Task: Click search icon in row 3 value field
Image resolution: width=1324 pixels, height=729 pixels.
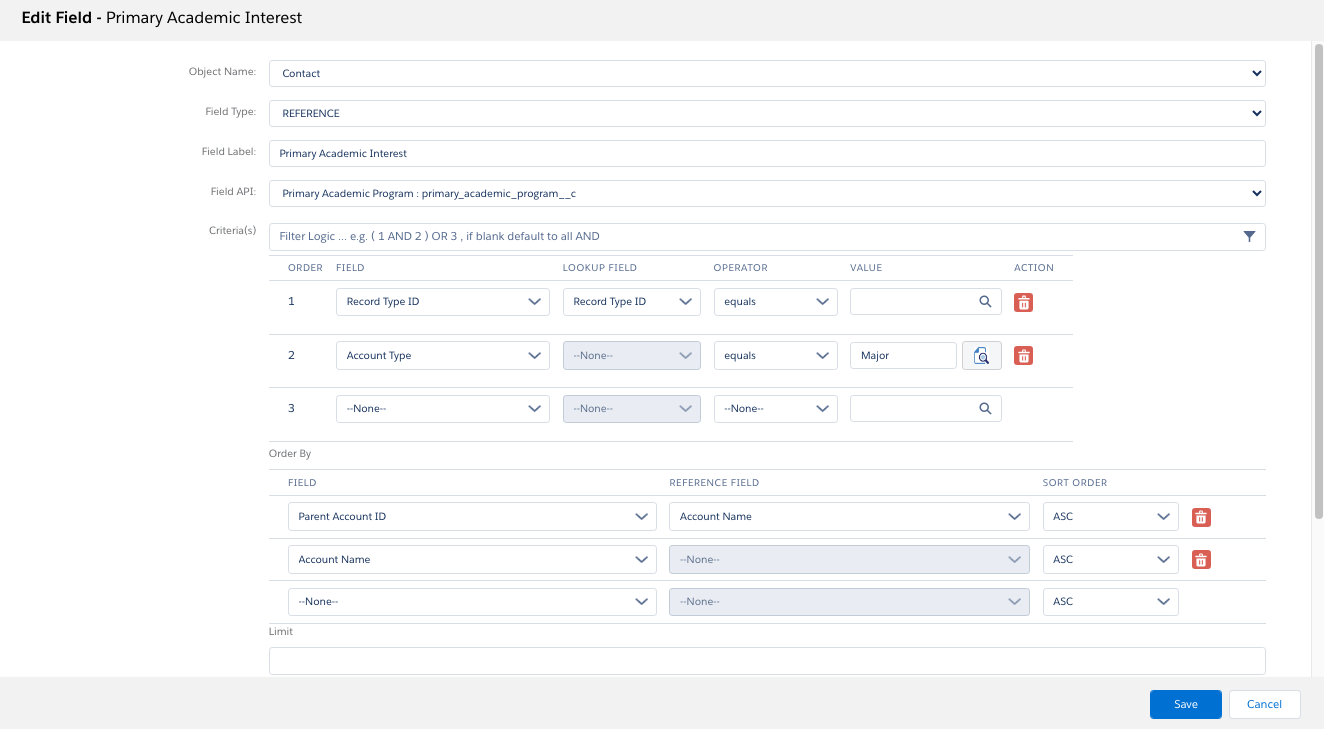Action: click(x=985, y=409)
